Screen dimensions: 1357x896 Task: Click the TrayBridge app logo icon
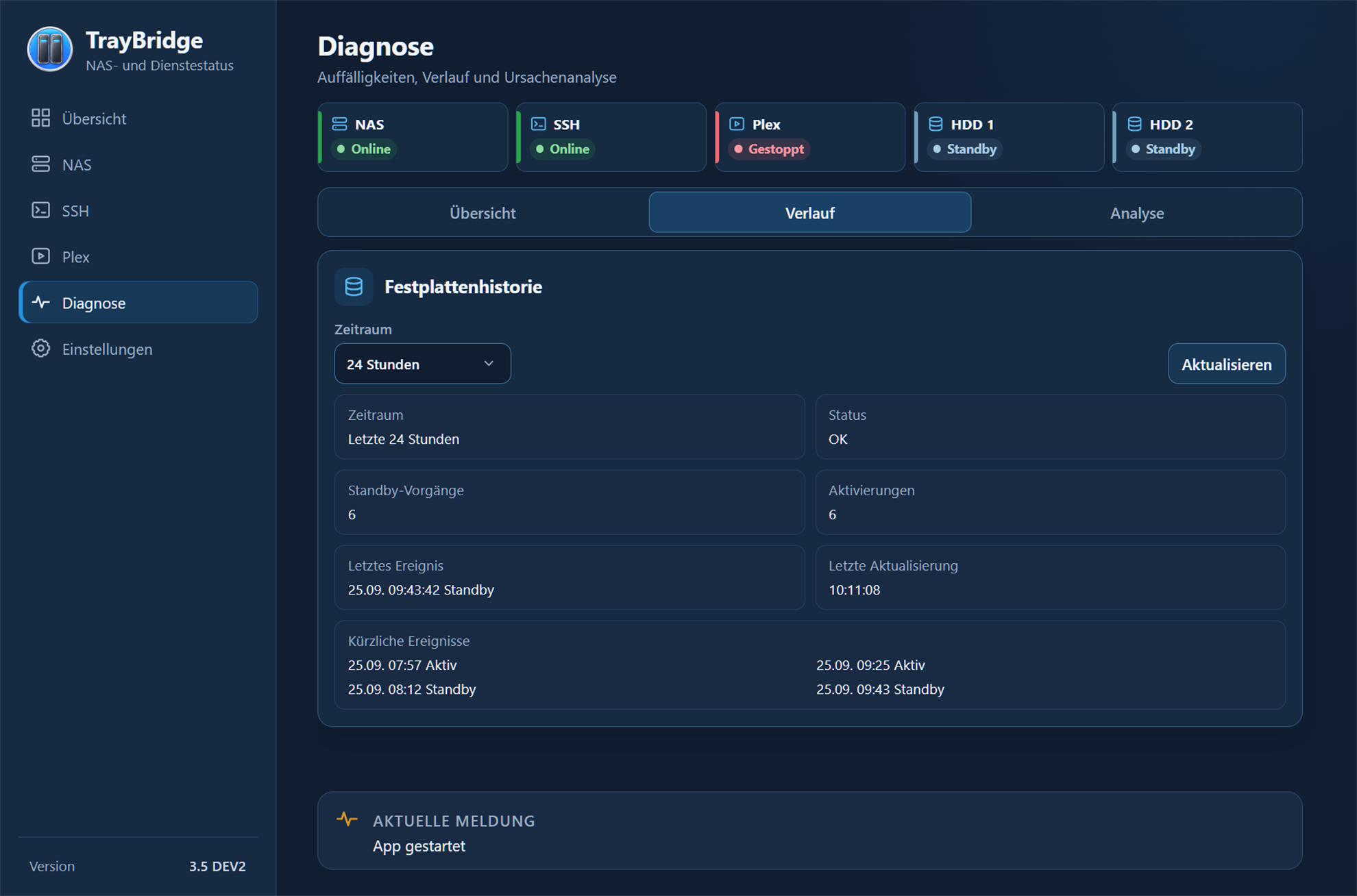pos(50,49)
